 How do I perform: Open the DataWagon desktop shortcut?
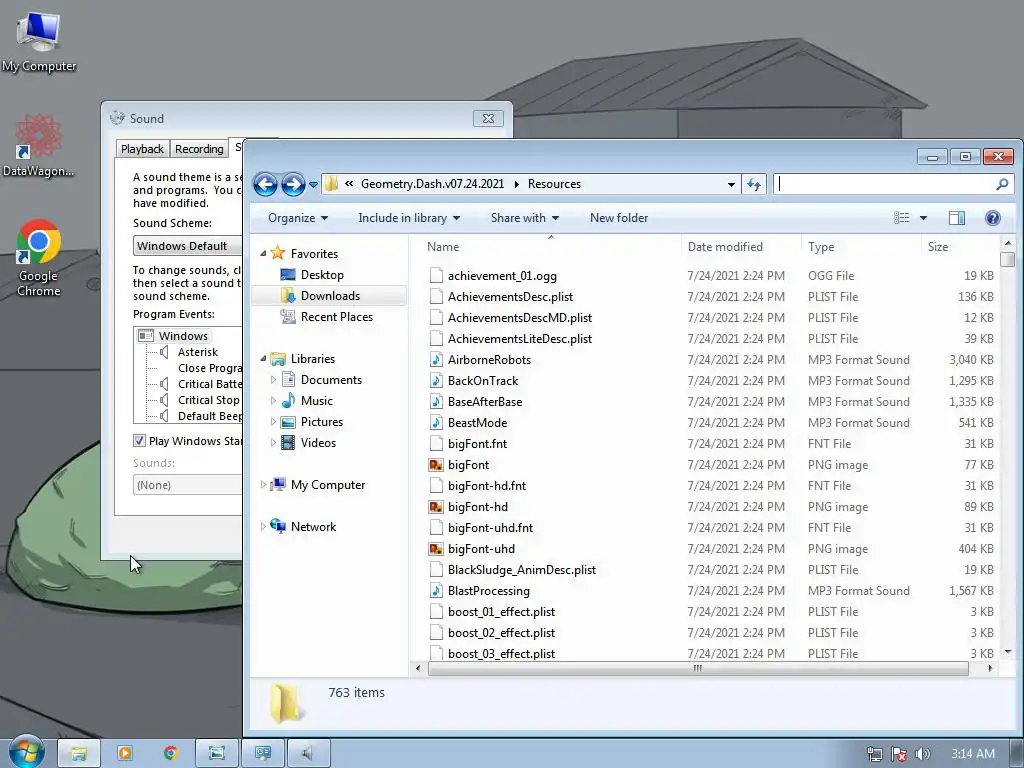click(39, 145)
